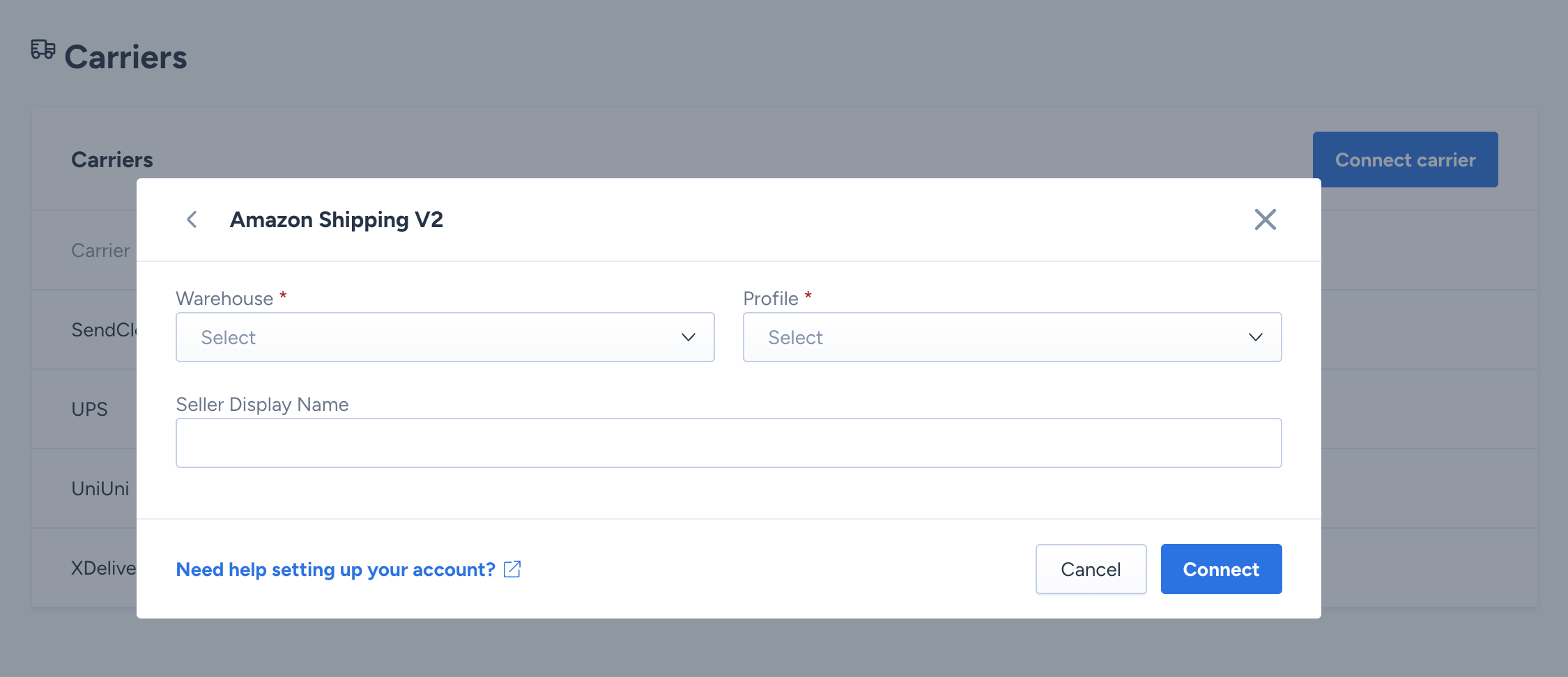This screenshot has width=1568, height=677.
Task: Click the external link icon beside help text
Action: click(x=512, y=569)
